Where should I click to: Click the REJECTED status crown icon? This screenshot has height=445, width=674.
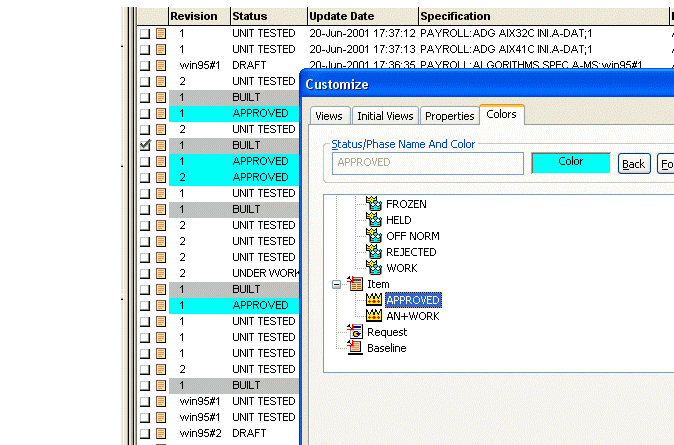pyautogui.click(x=374, y=252)
